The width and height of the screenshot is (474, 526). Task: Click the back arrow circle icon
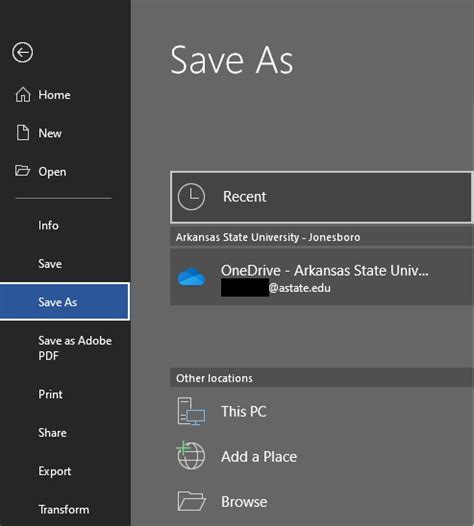click(x=22, y=52)
